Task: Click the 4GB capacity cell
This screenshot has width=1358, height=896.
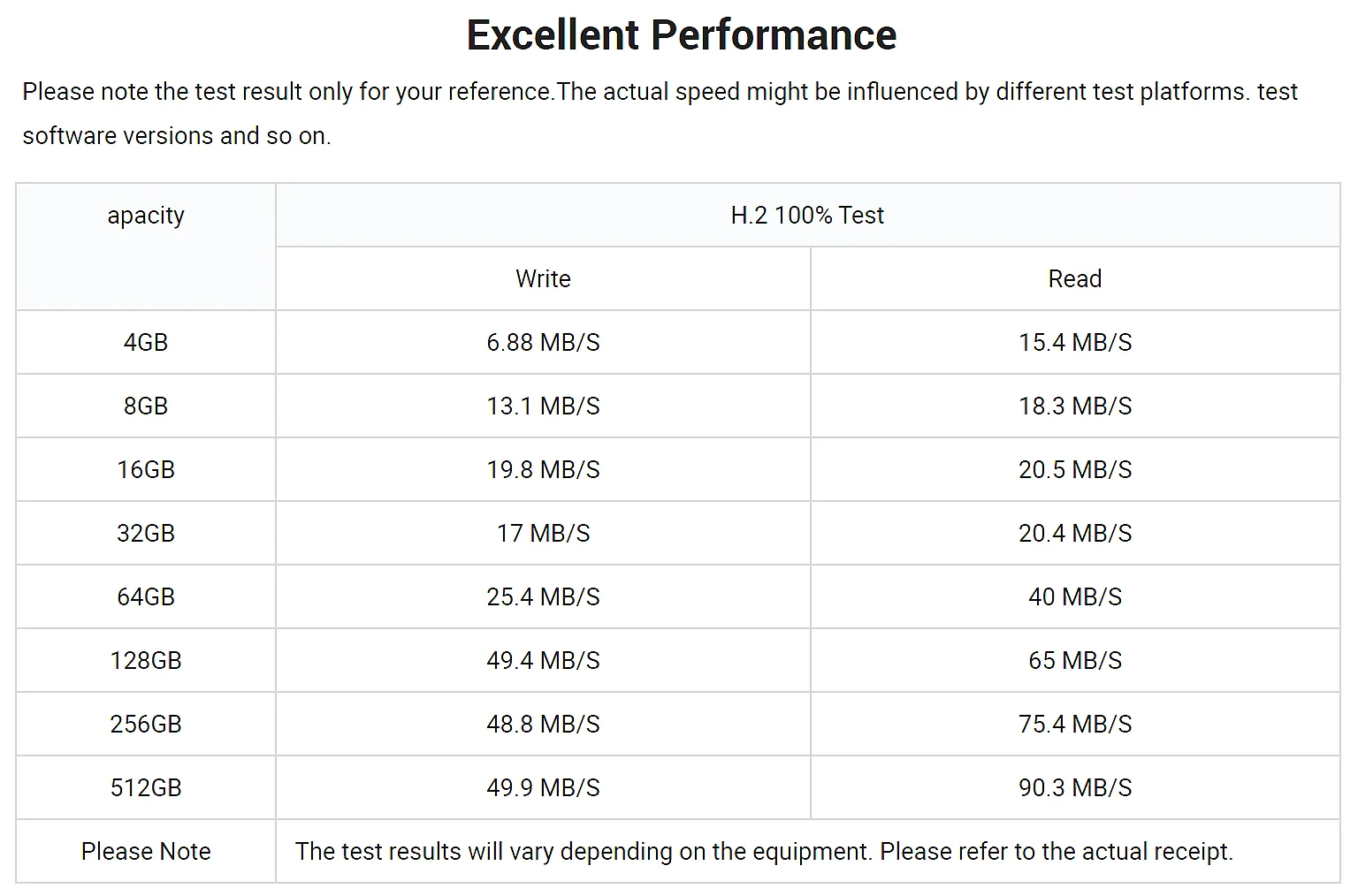Action: click(x=146, y=343)
